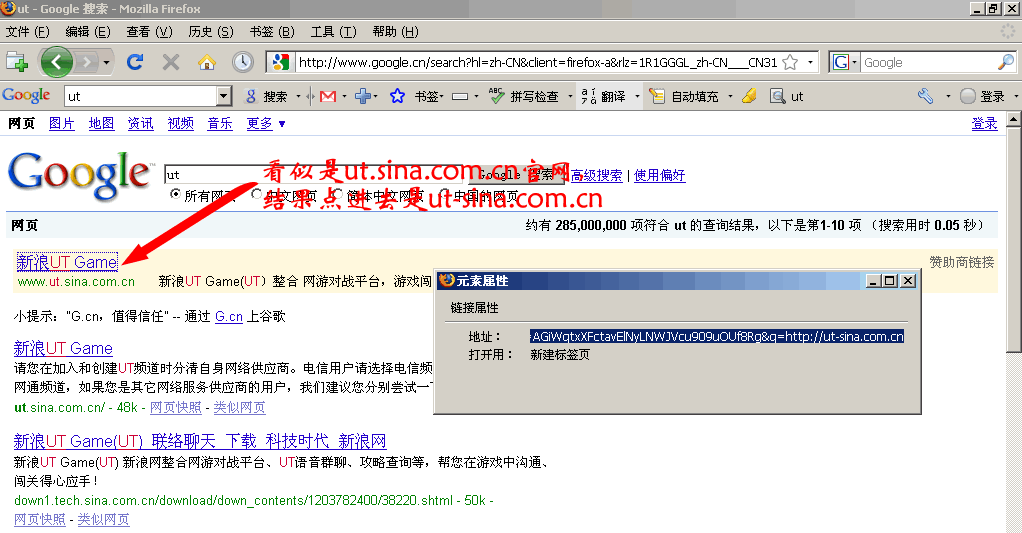Open the 工具 (T) menu
Image resolution: width=1022 pixels, height=533 pixels.
pyautogui.click(x=334, y=31)
